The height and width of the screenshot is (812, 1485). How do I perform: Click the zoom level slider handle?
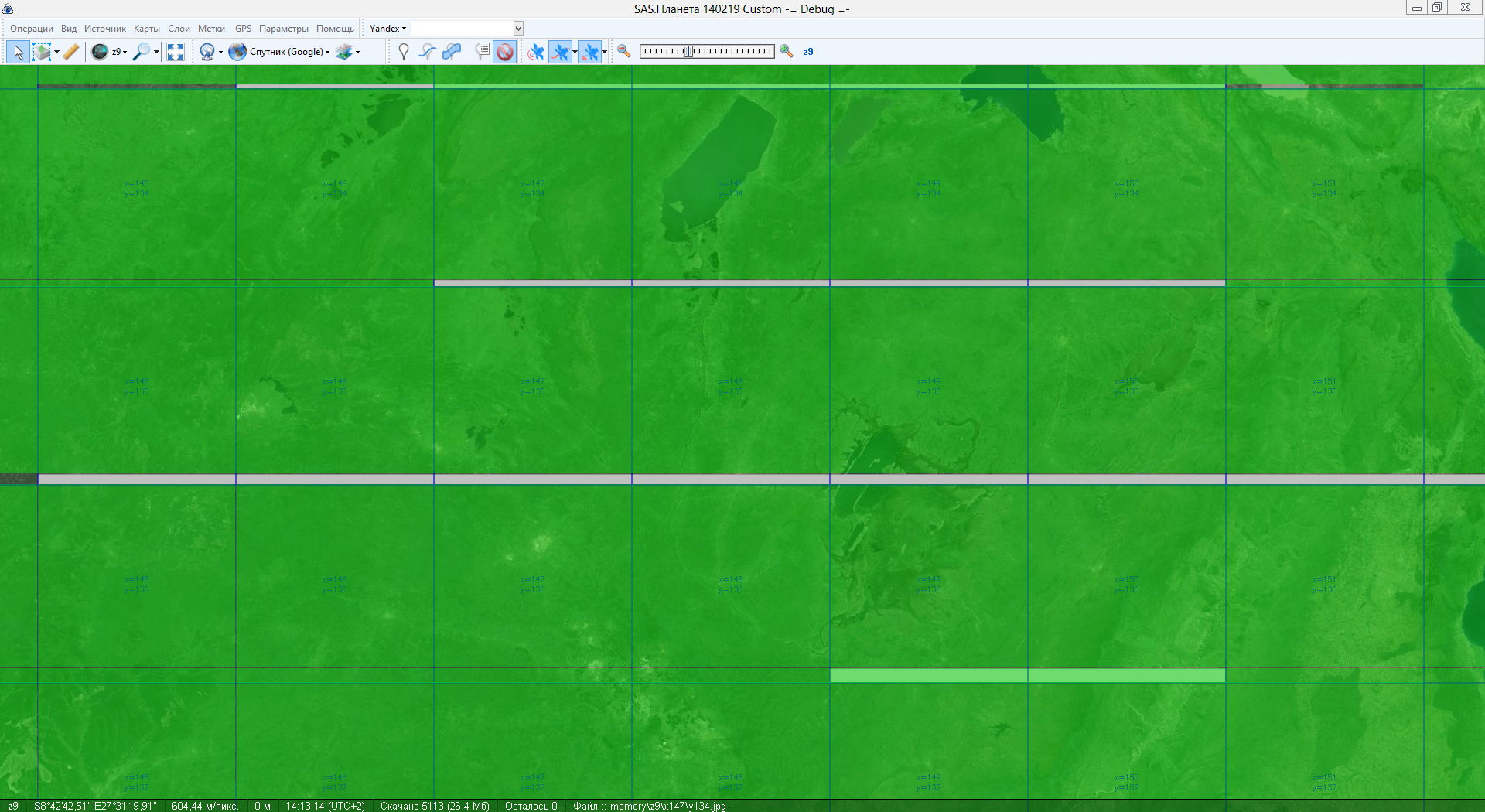[688, 52]
